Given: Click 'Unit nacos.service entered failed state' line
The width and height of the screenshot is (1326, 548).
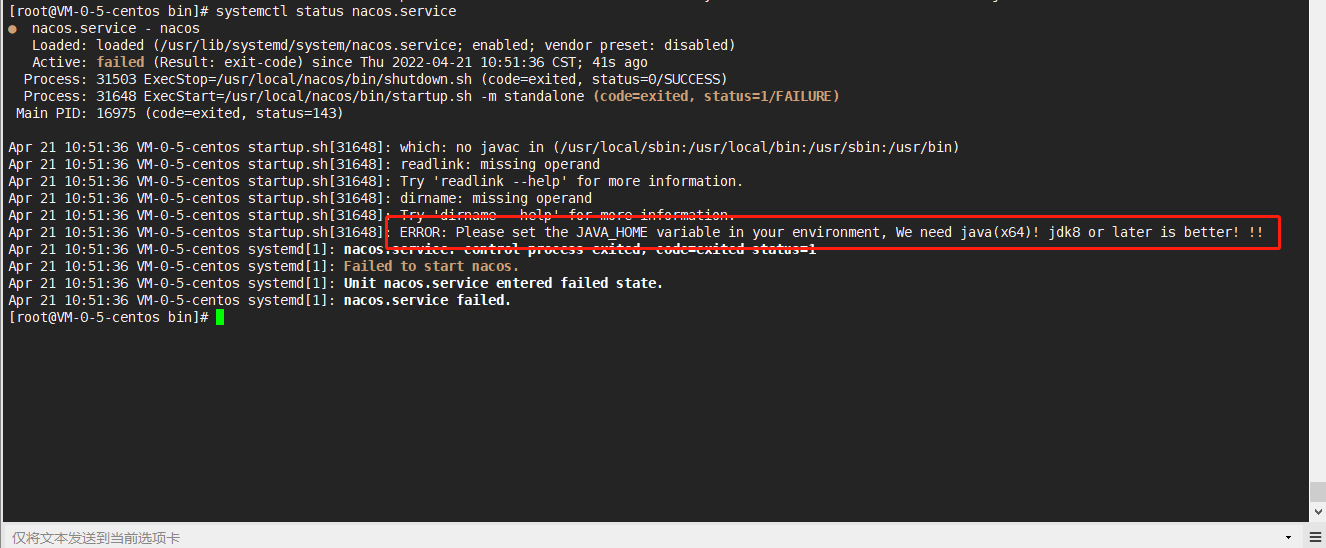Looking at the screenshot, I should tap(503, 283).
